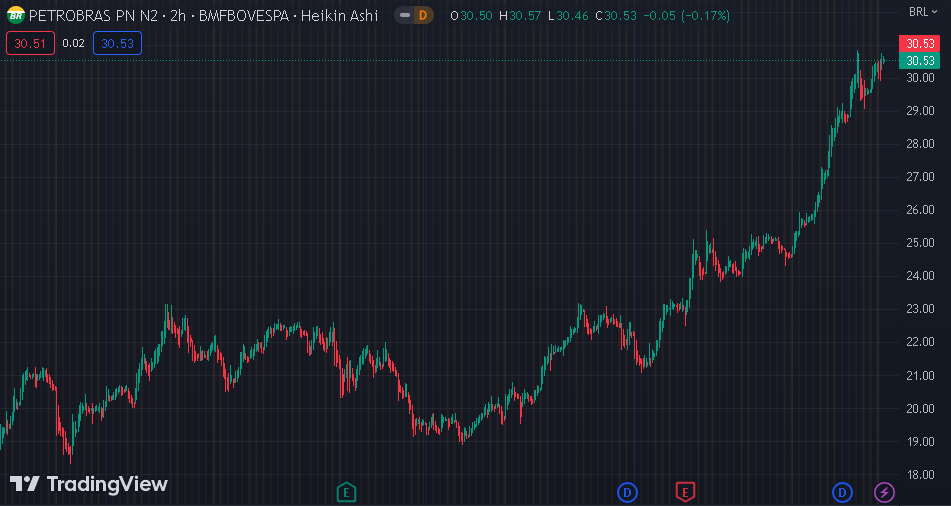Click the TradingView logo link
The image size is (951, 506).
point(89,484)
